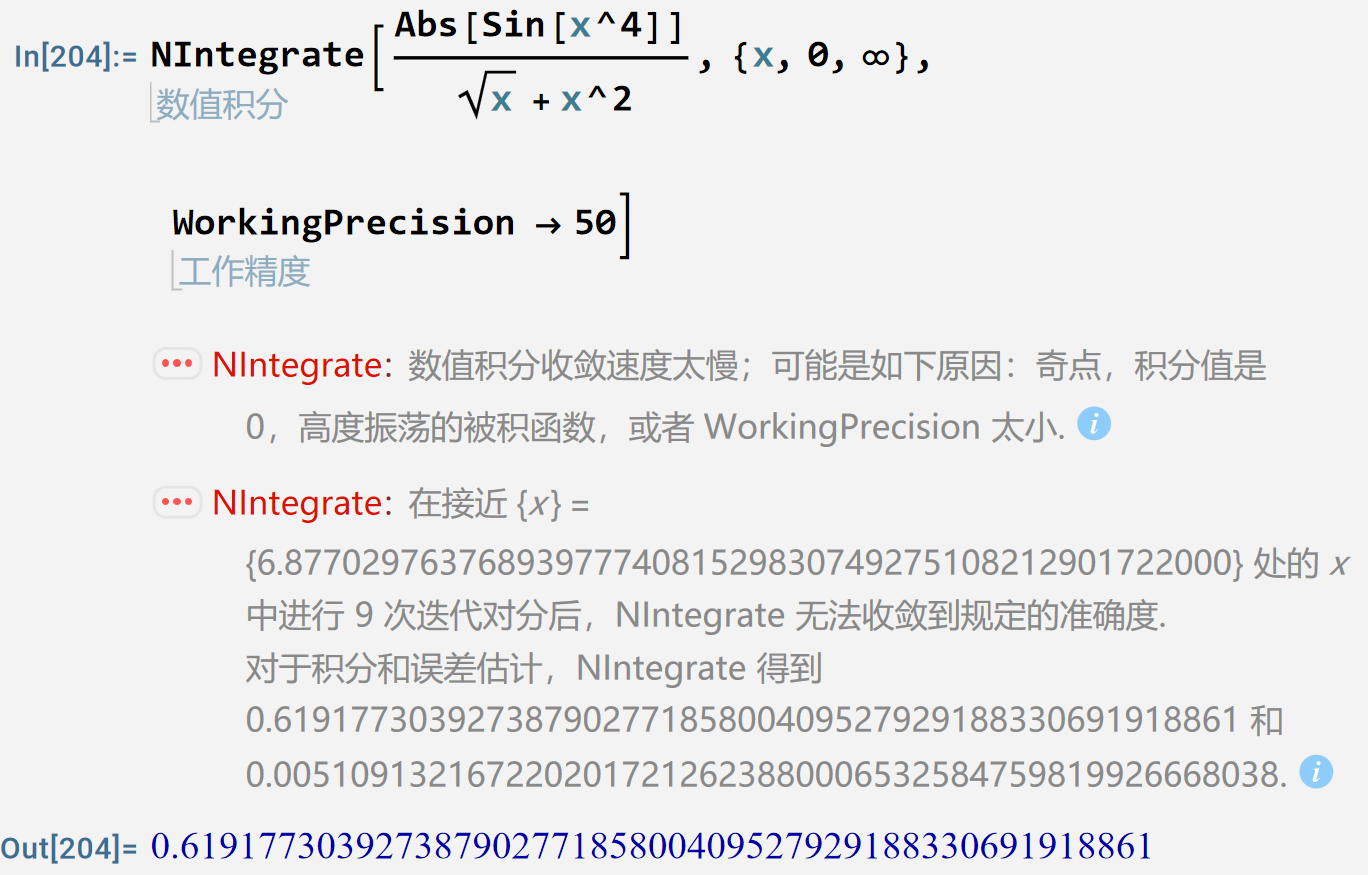Place cursor on the precision value 50
The height and width of the screenshot is (875, 1368).
[x=595, y=222]
